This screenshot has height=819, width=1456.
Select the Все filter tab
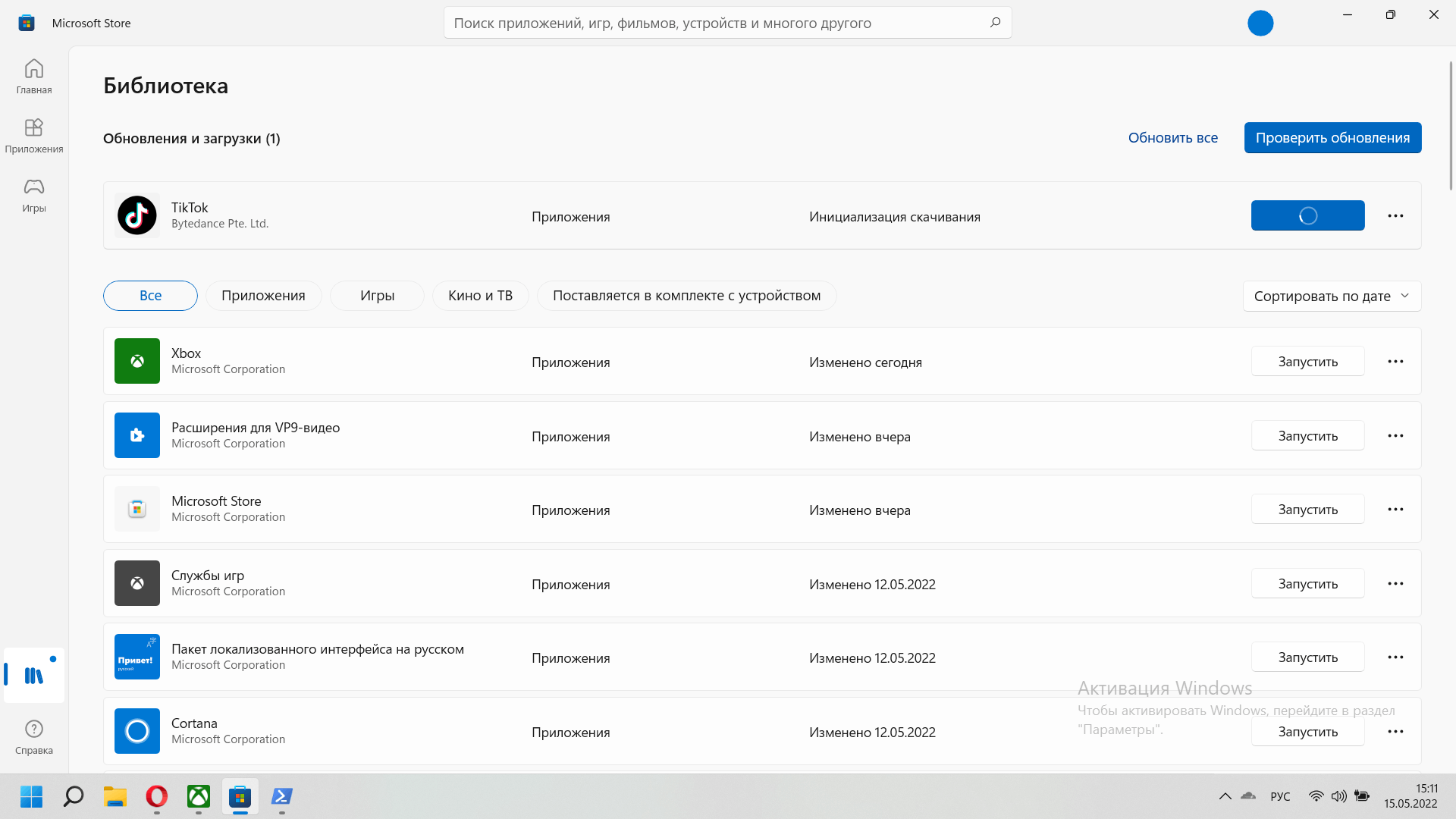coord(150,296)
